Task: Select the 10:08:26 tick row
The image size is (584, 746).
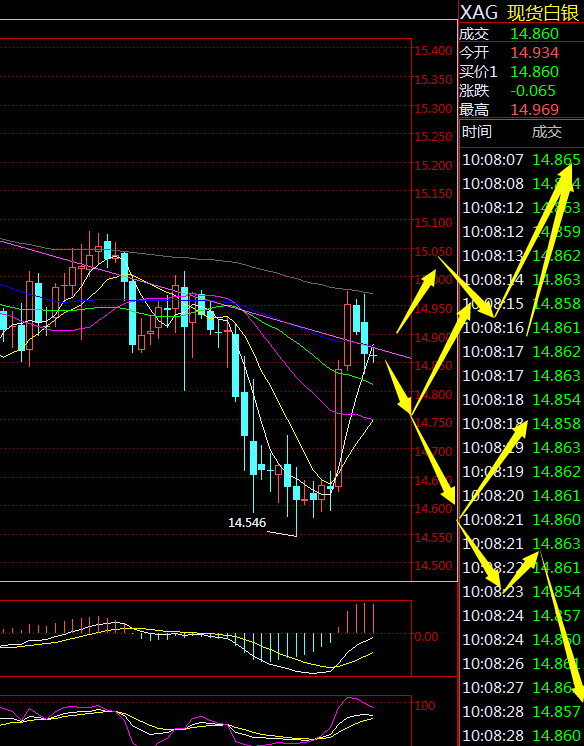Action: [x=521, y=664]
